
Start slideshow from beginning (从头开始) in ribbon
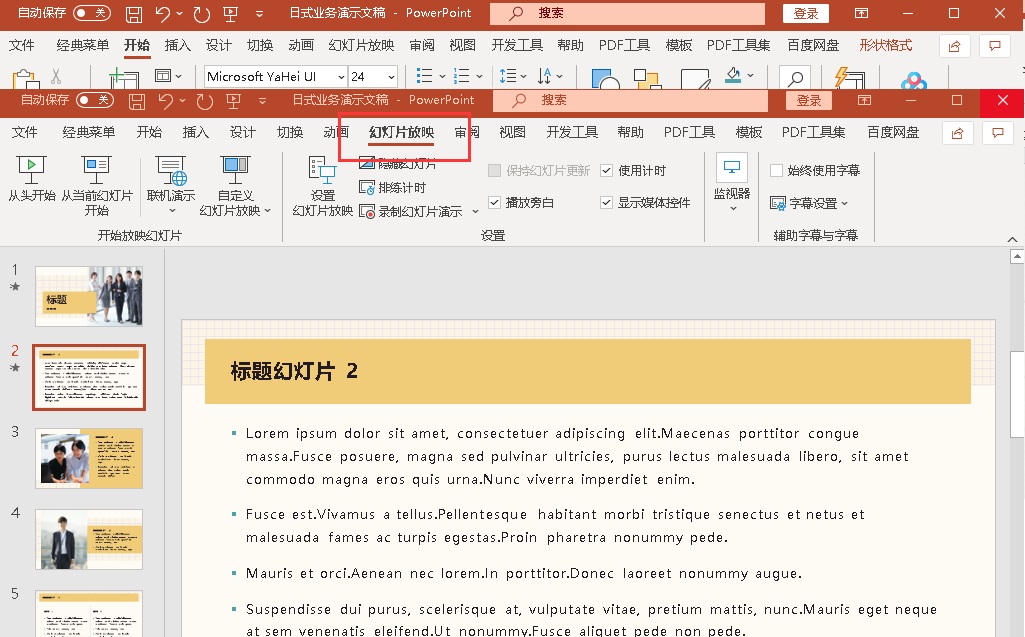[x=31, y=178]
